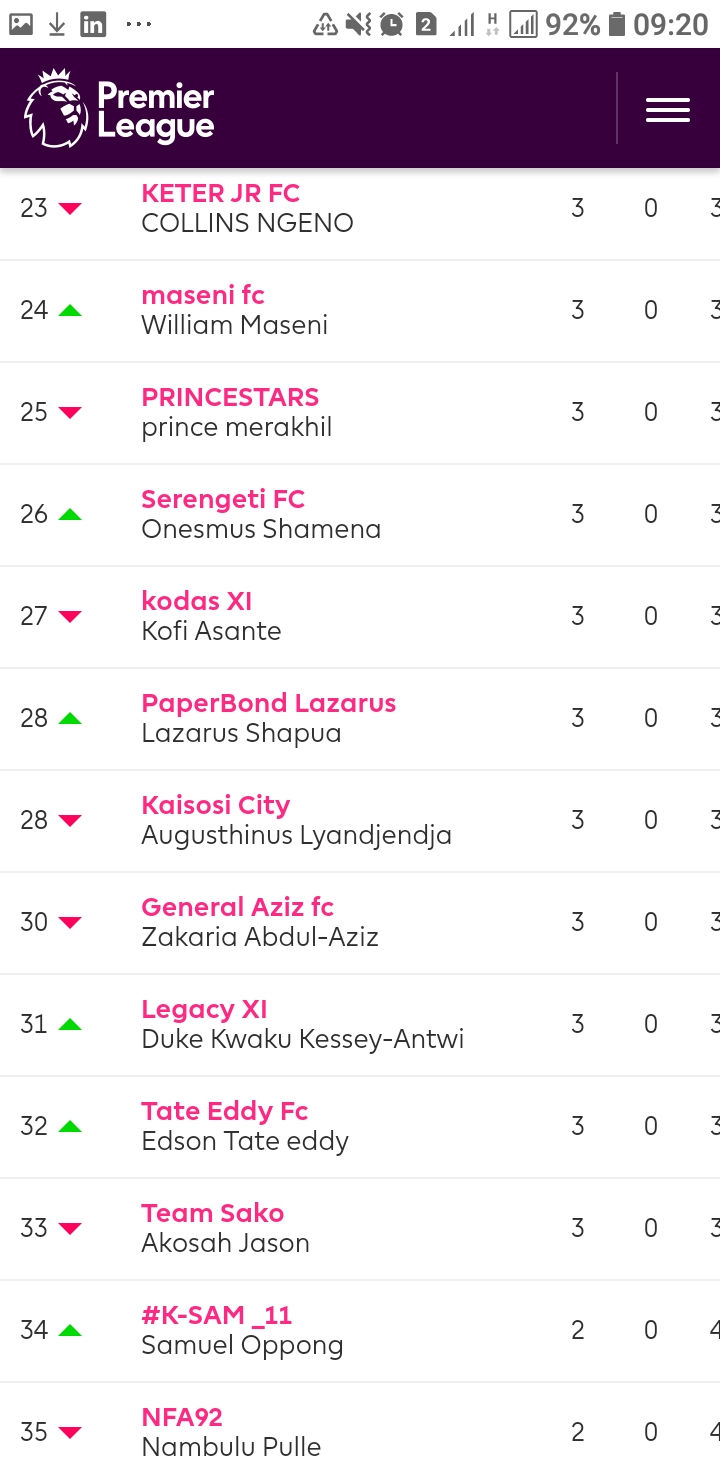
Task: Click the Premier League lion logo
Action: 55,109
